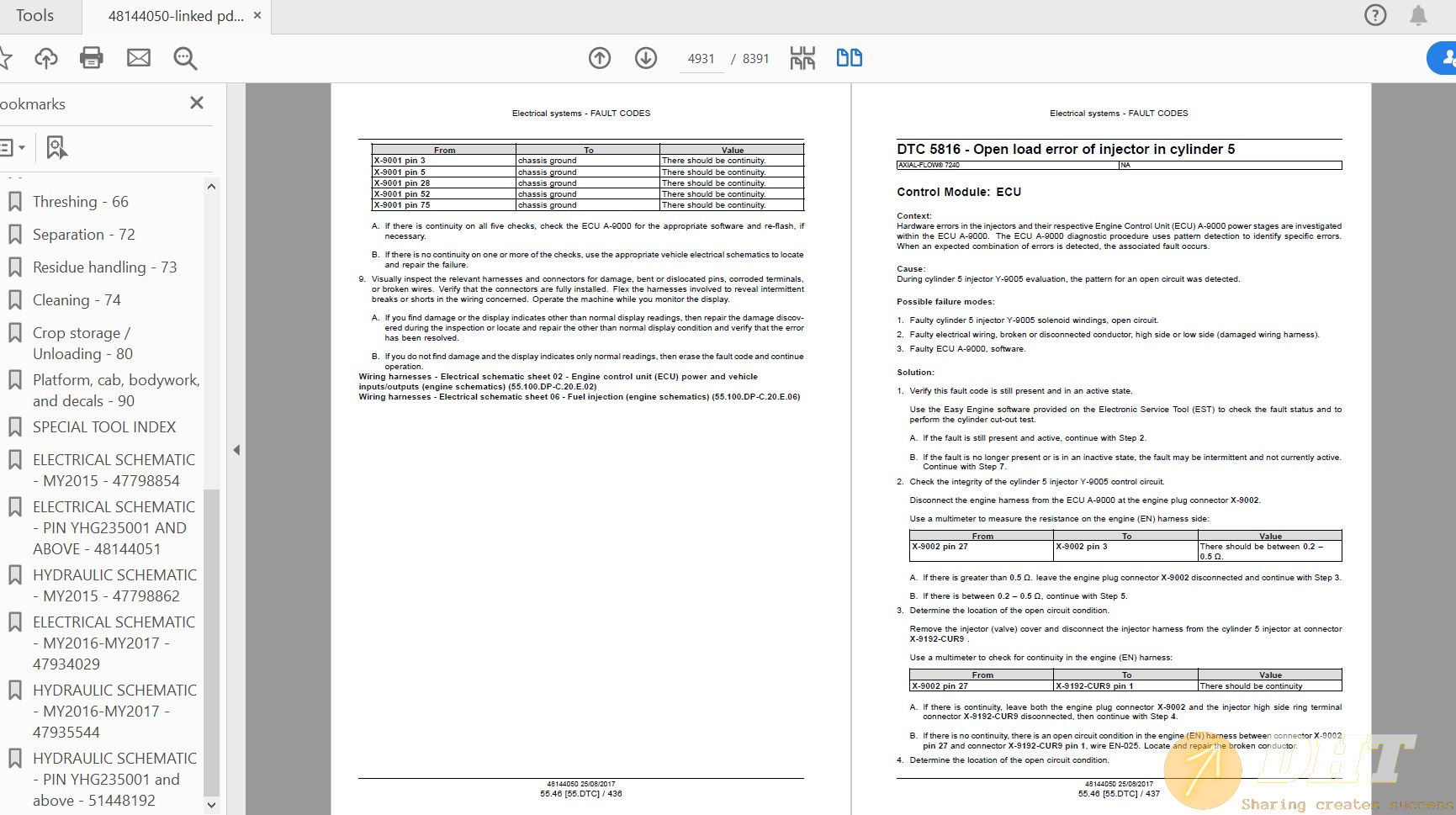Open the Cleaning - 74 bookmark

point(77,300)
